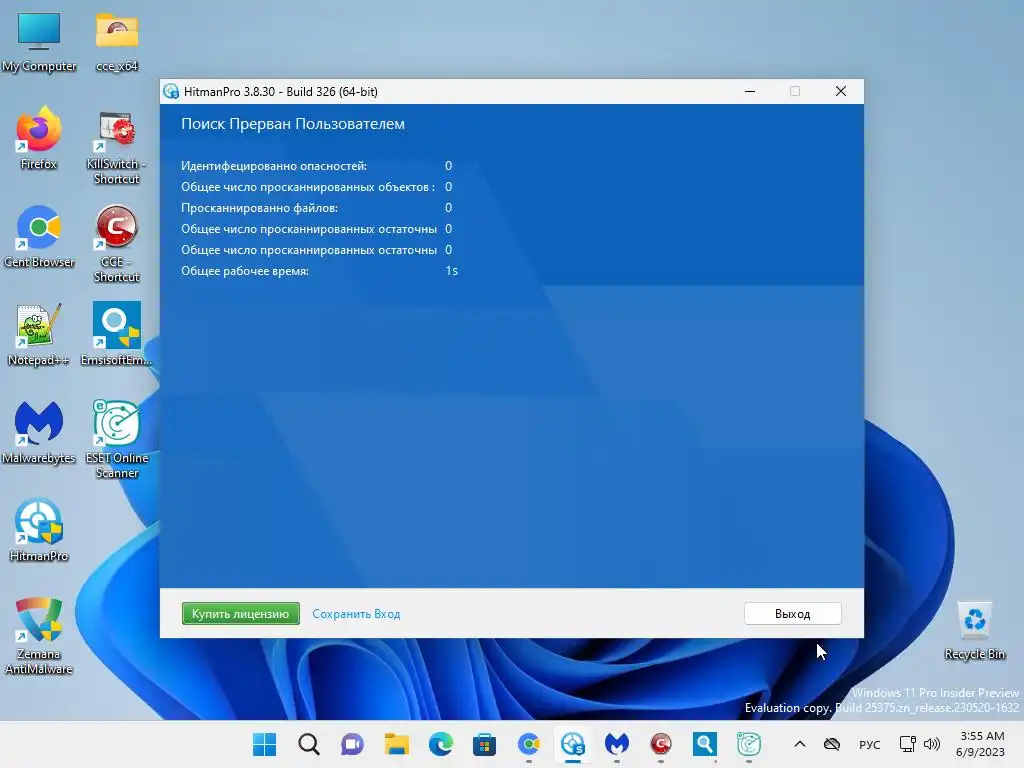The height and width of the screenshot is (768, 1024).
Task: Select the Recycle Bin icon
Action: point(974,630)
